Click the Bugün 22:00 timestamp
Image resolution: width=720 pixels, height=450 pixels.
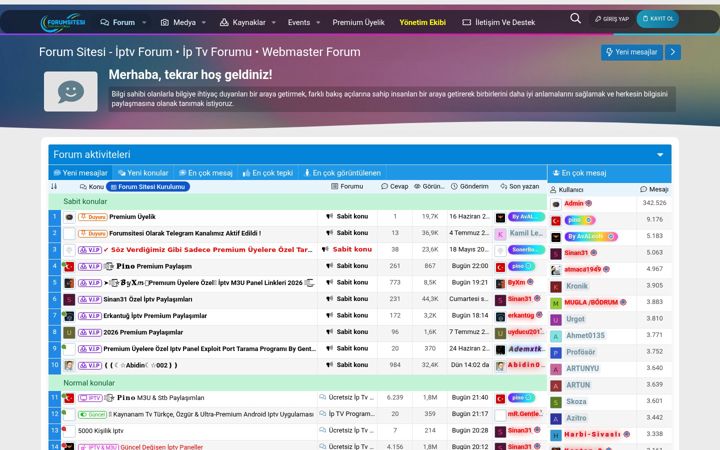pyautogui.click(x=469, y=266)
